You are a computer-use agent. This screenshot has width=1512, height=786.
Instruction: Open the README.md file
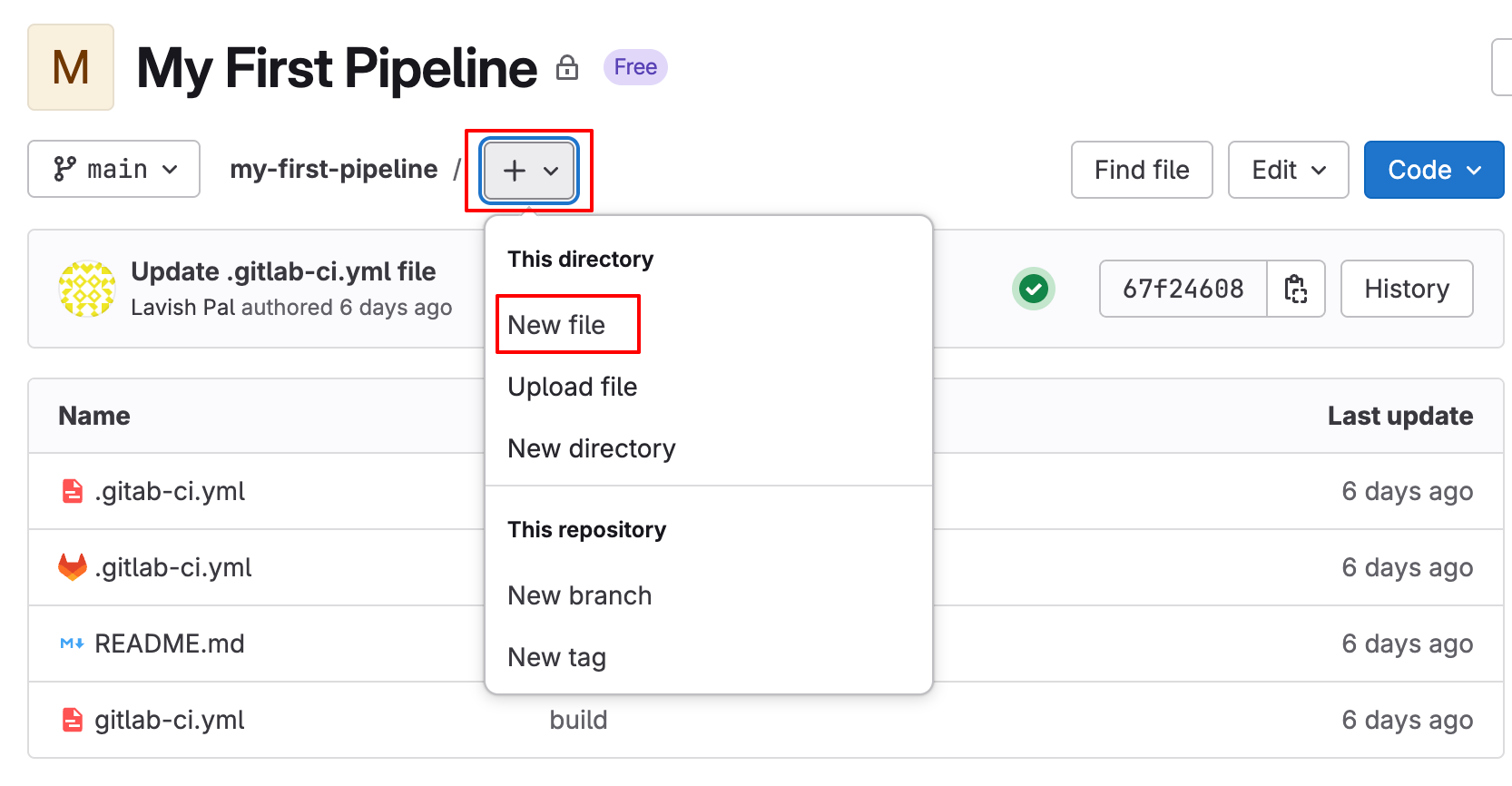[170, 644]
